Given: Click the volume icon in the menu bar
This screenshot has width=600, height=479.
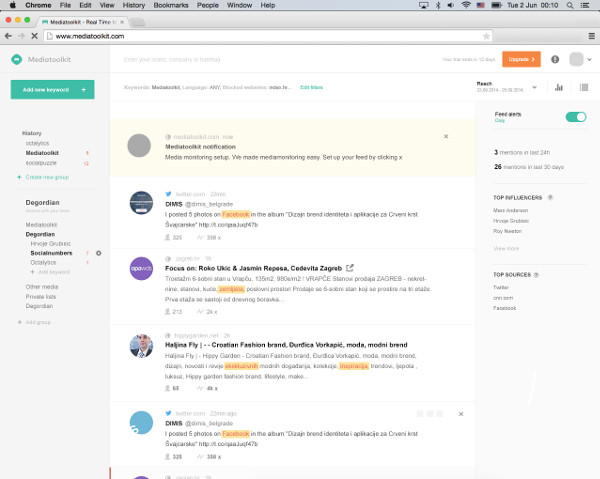Looking at the screenshot, I should (x=451, y=5).
